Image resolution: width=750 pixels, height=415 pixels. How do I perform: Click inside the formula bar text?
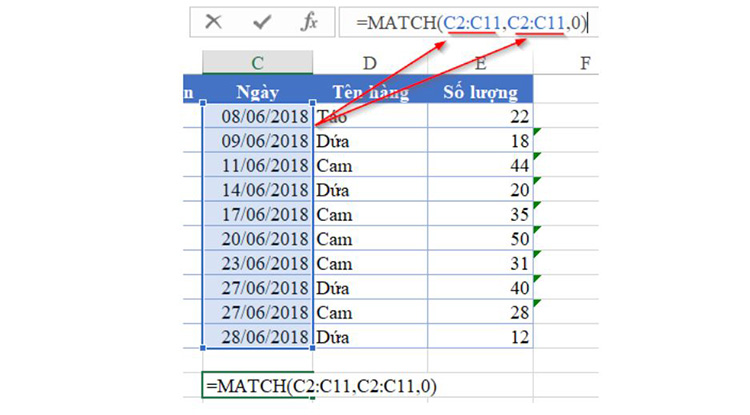point(471,22)
